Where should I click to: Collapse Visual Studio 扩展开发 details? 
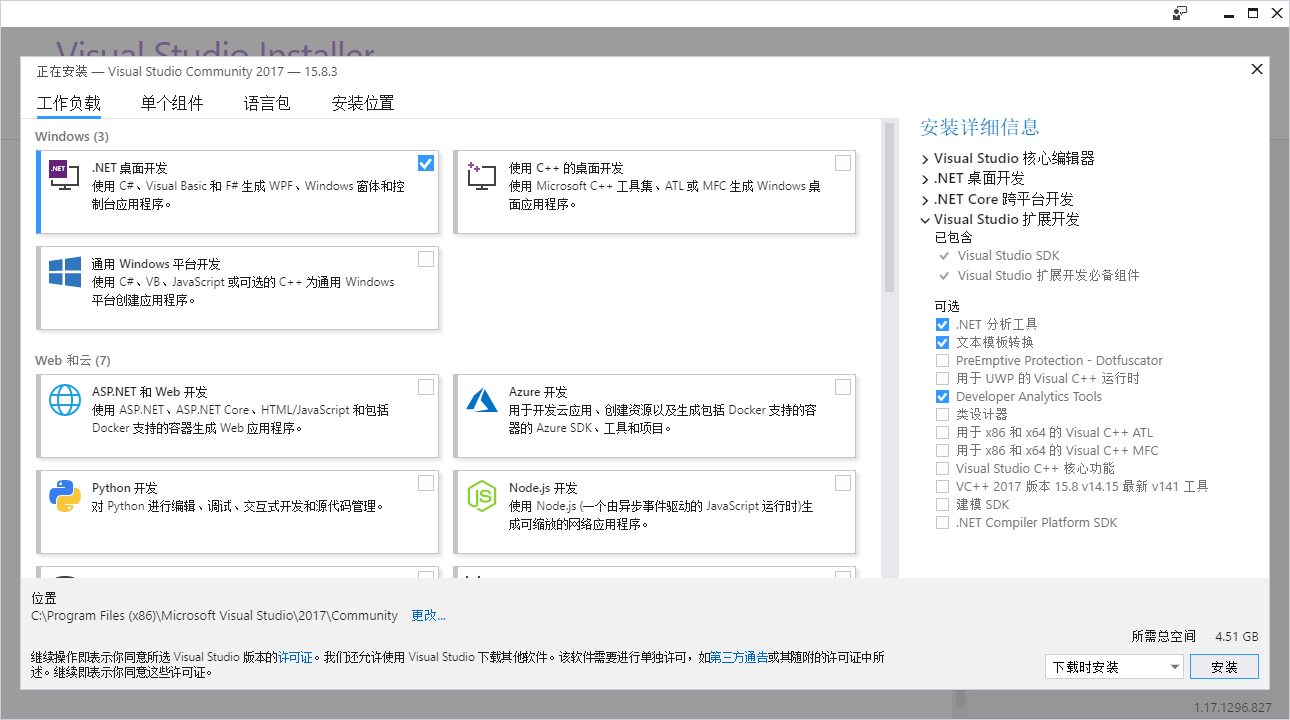[x=925, y=220]
